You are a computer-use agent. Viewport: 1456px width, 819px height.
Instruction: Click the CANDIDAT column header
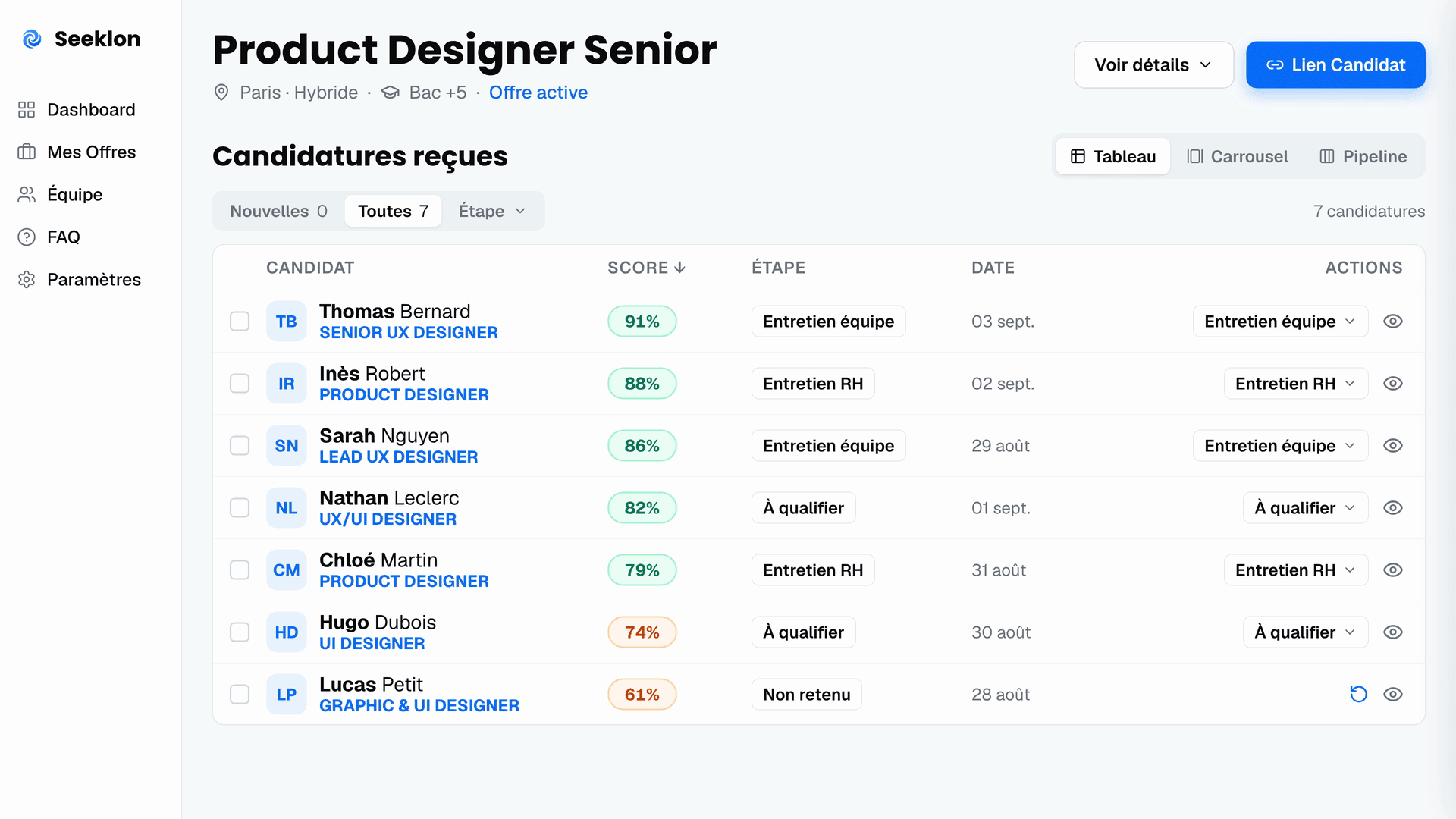[310, 268]
